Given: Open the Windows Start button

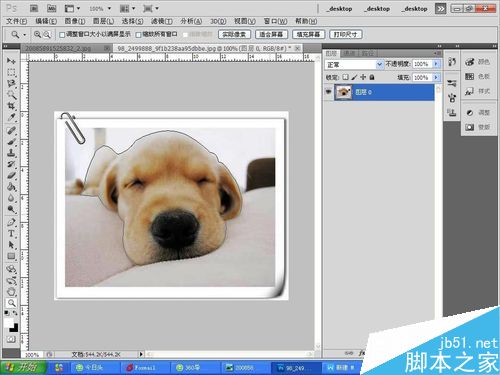Looking at the screenshot, I should pyautogui.click(x=23, y=367).
